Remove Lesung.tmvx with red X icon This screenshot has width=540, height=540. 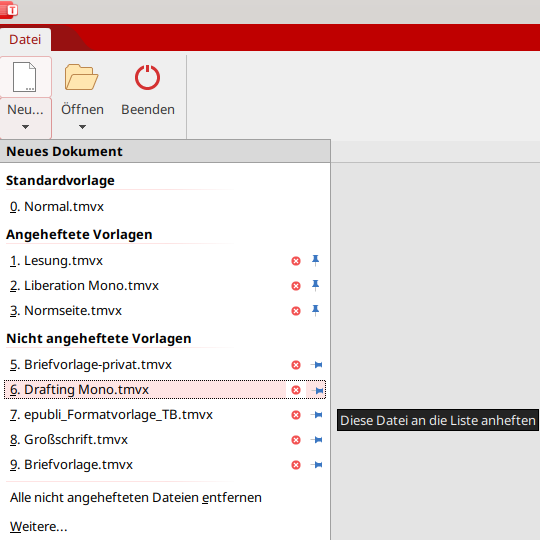click(x=296, y=261)
